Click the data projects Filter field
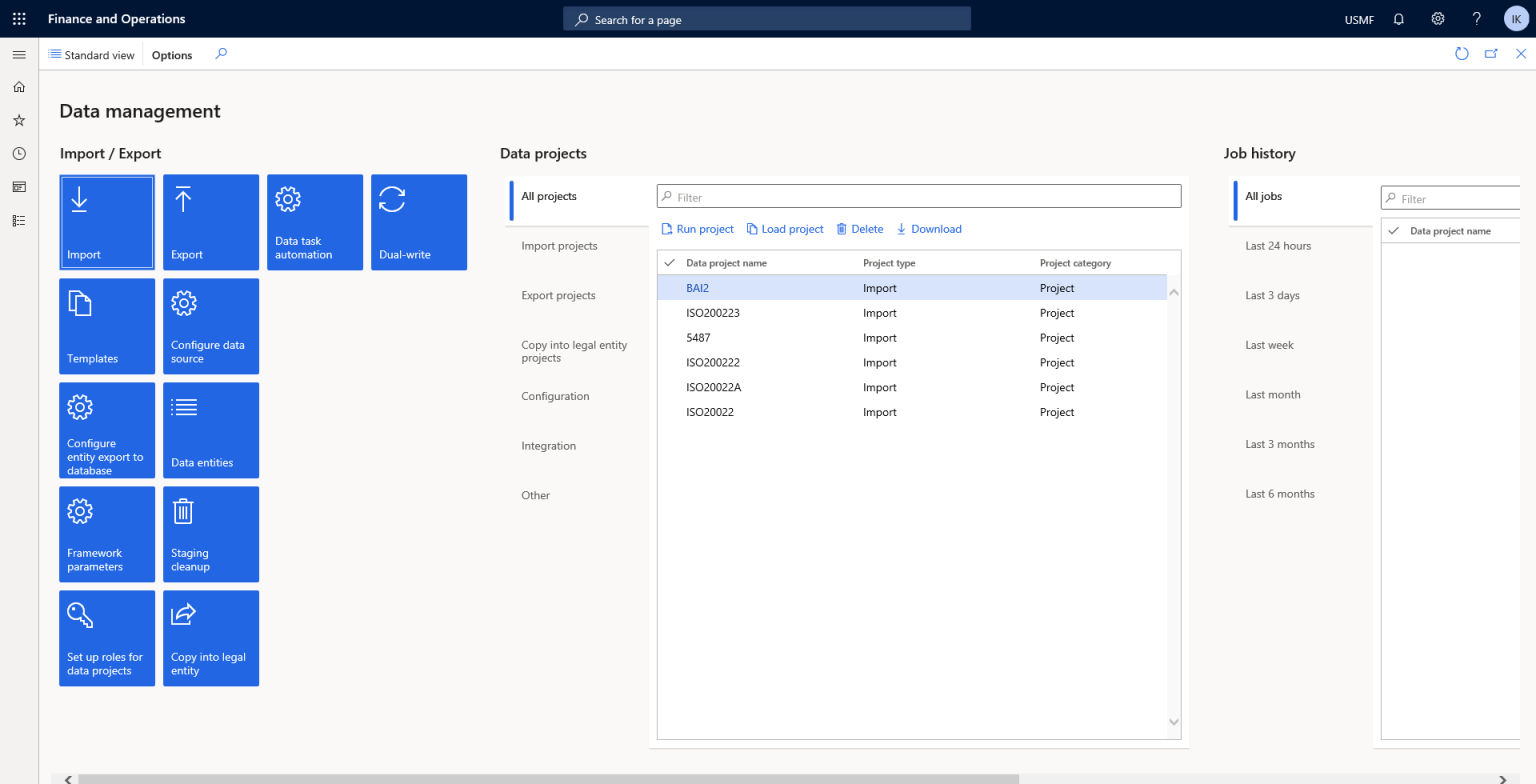 (918, 195)
